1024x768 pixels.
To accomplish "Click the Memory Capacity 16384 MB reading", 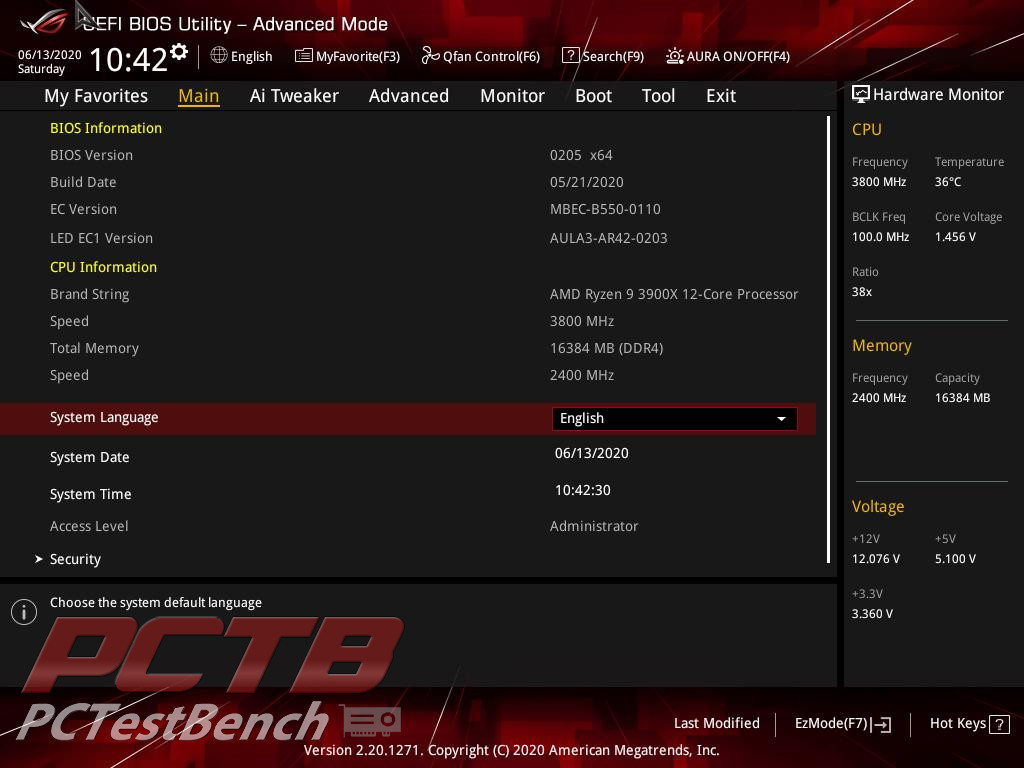I will pos(963,397).
